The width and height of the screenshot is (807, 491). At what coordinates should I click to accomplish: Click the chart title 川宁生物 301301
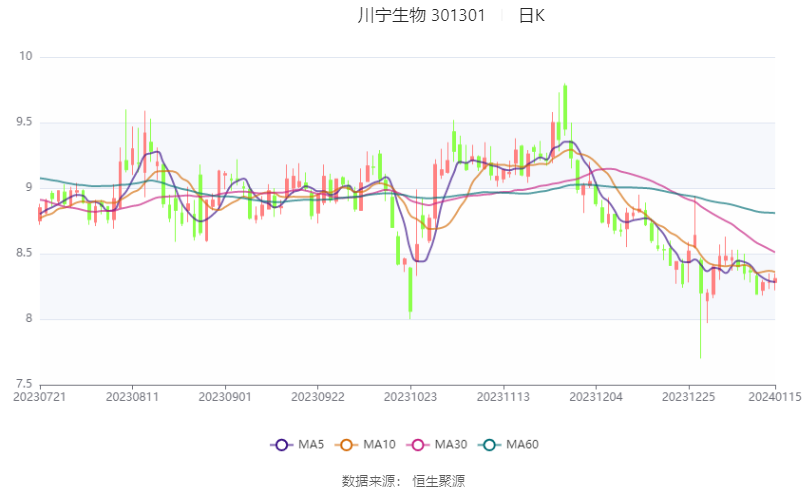tap(421, 15)
